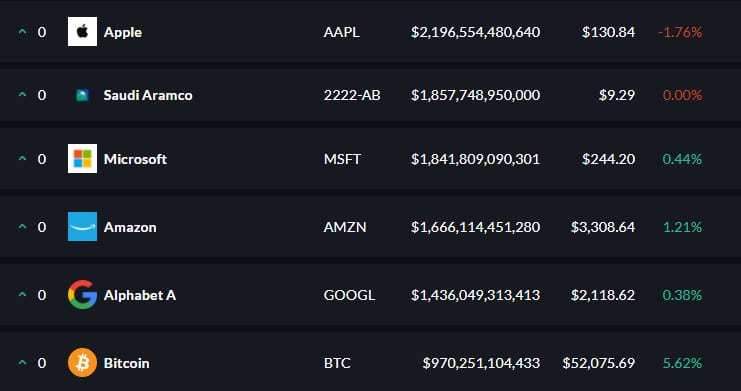This screenshot has height=391, width=741.
Task: Open the Saudi Aramco name link
Action: pos(148,96)
